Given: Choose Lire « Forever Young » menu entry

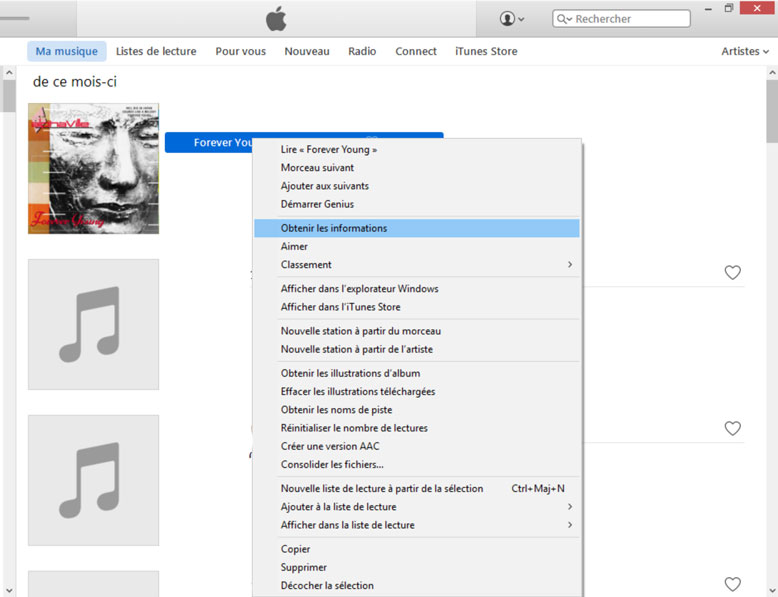Looking at the screenshot, I should coord(417,149).
